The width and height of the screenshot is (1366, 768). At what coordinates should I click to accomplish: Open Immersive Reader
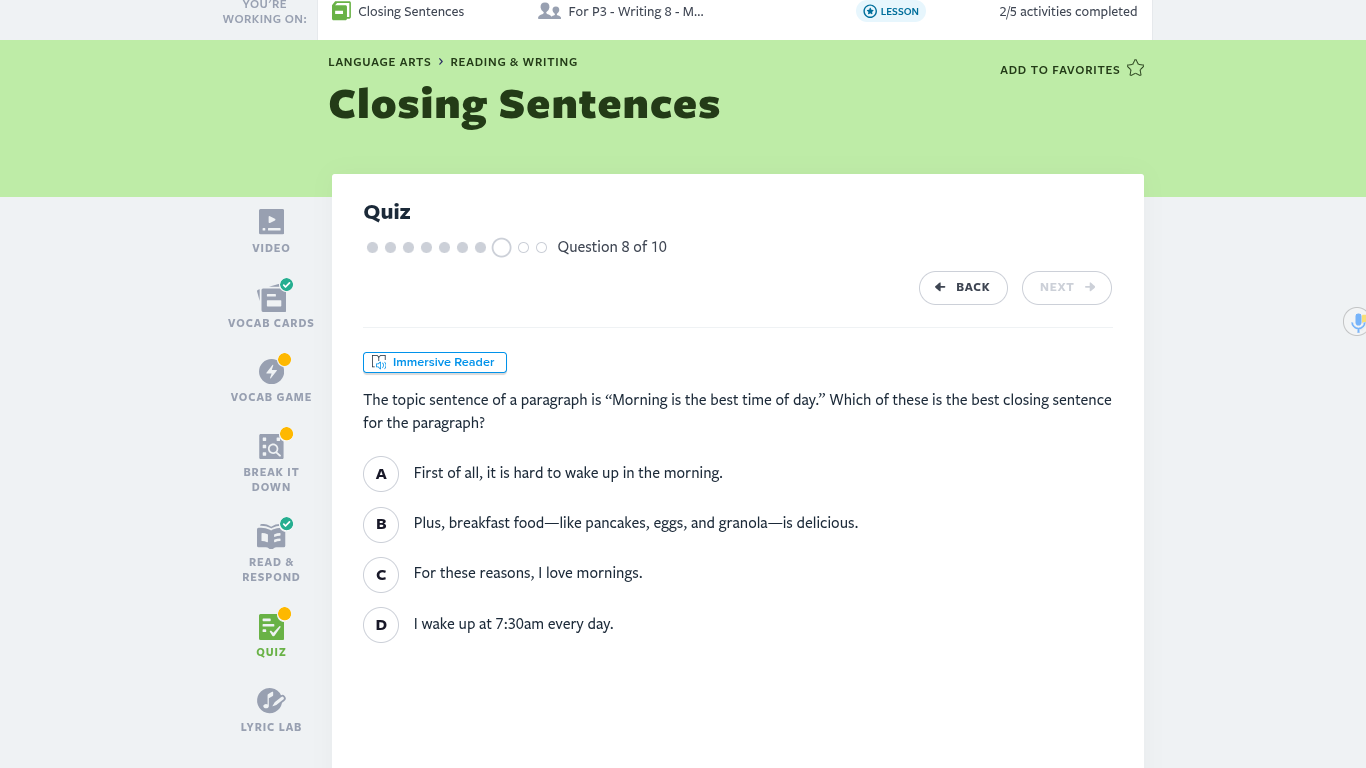click(x=434, y=362)
